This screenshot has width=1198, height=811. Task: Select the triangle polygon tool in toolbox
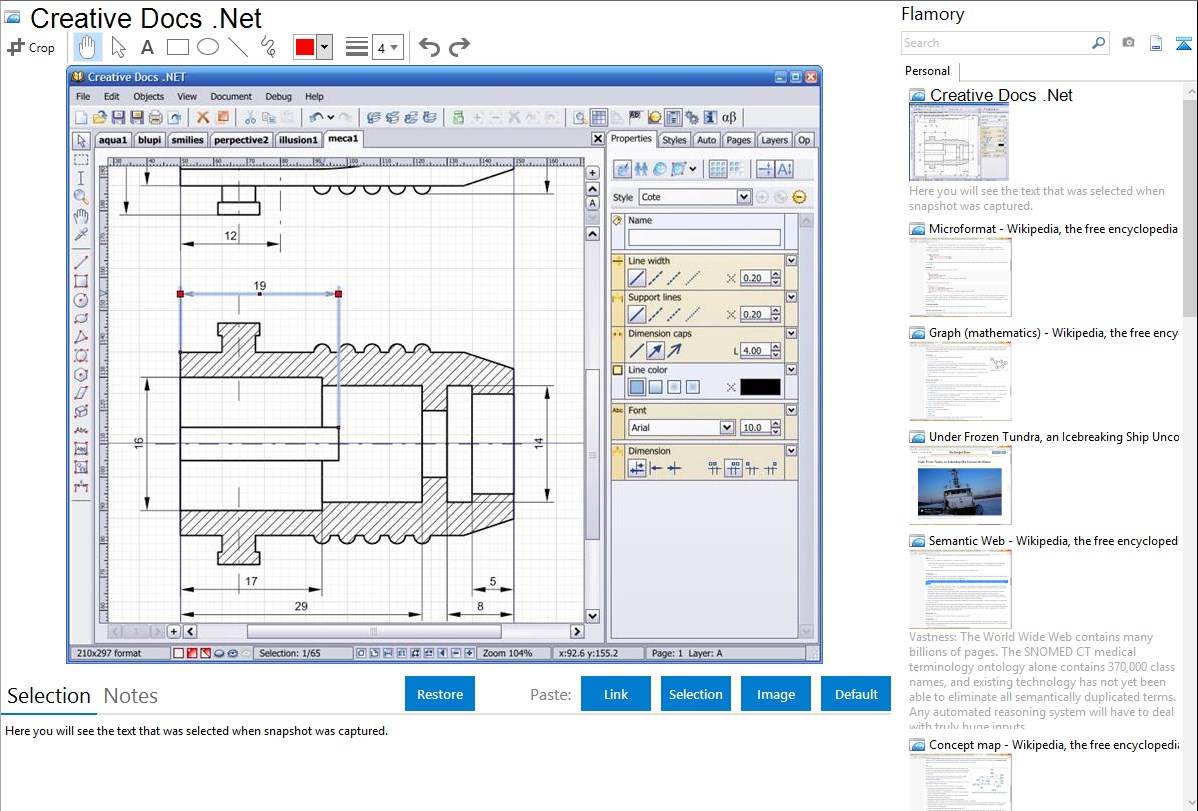click(x=81, y=337)
